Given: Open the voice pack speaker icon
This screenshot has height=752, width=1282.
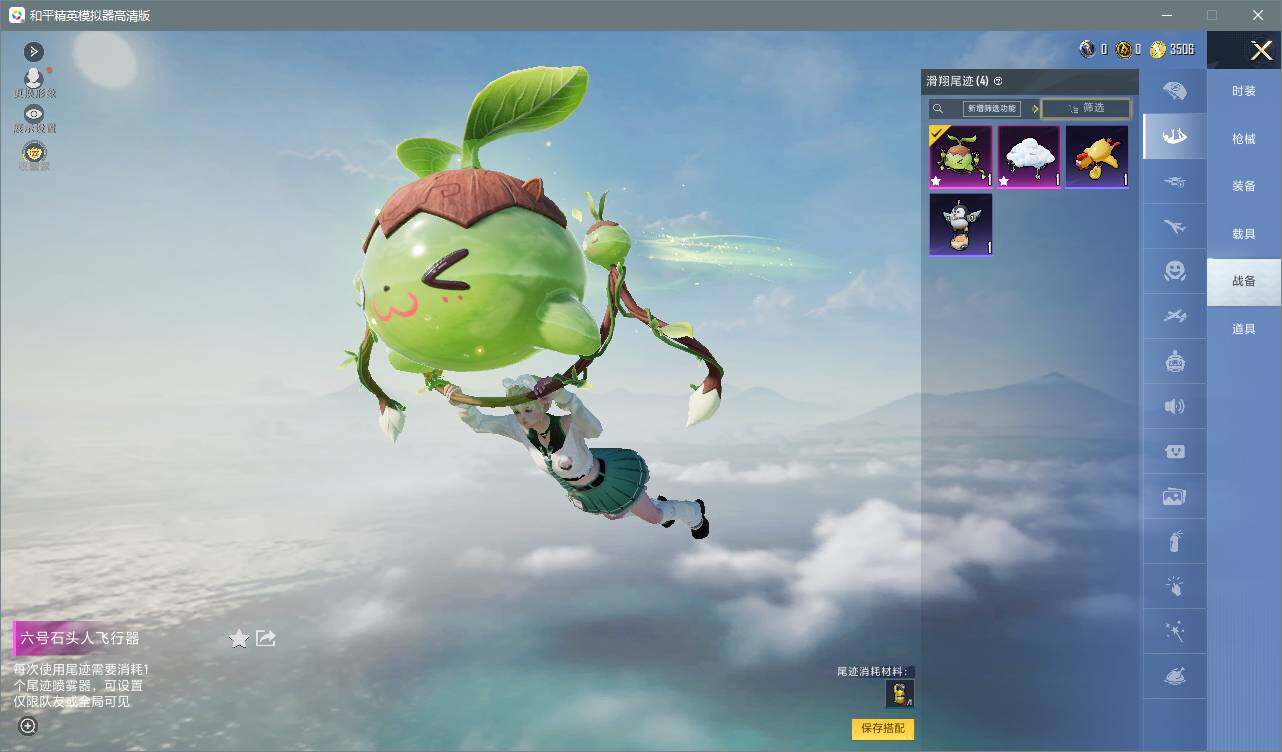Looking at the screenshot, I should [x=1175, y=406].
